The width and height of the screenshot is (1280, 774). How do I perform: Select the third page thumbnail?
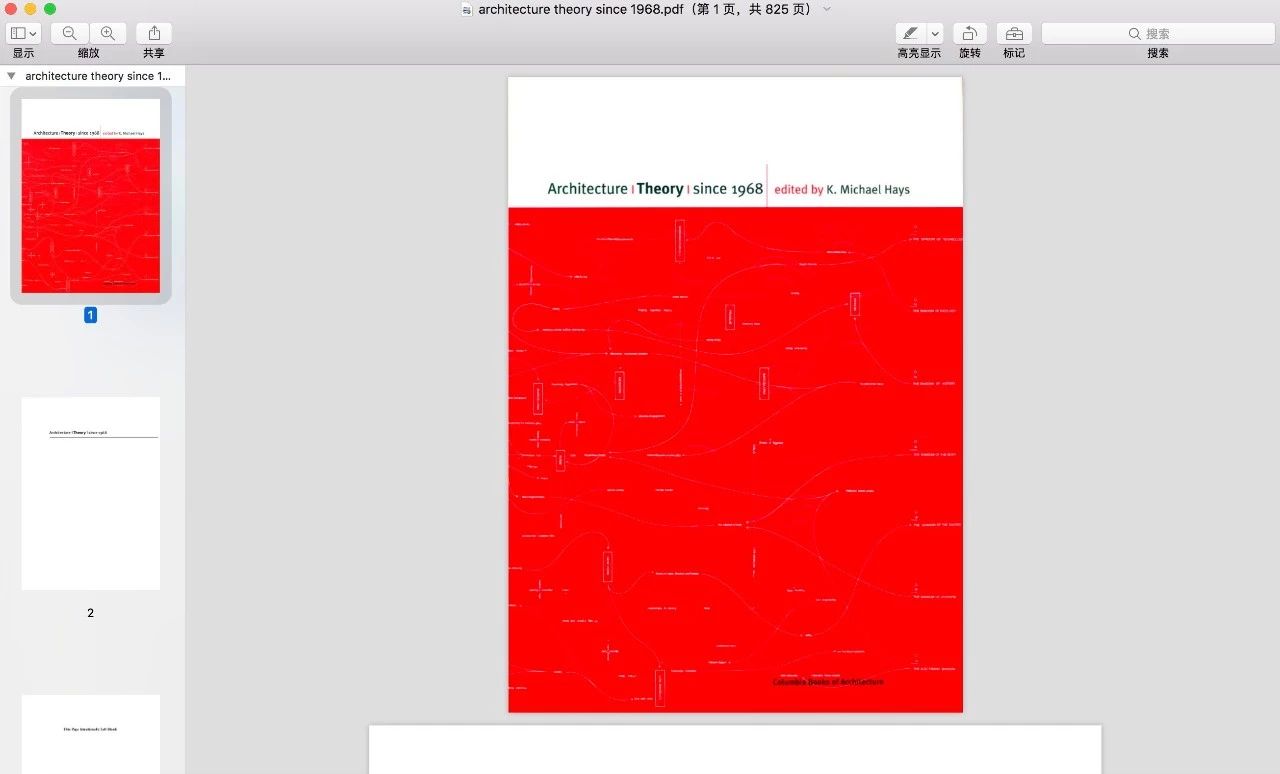[91, 734]
